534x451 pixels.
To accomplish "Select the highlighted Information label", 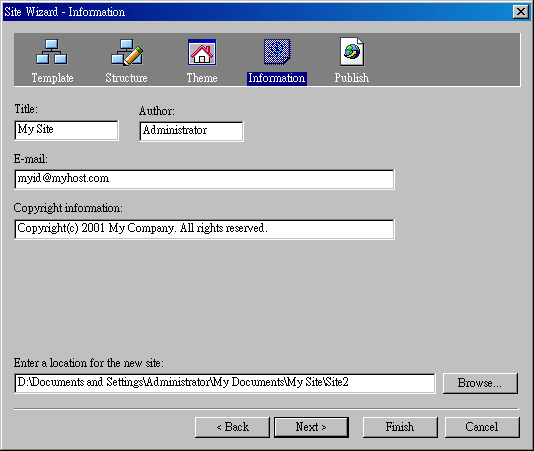I will pos(277,78).
